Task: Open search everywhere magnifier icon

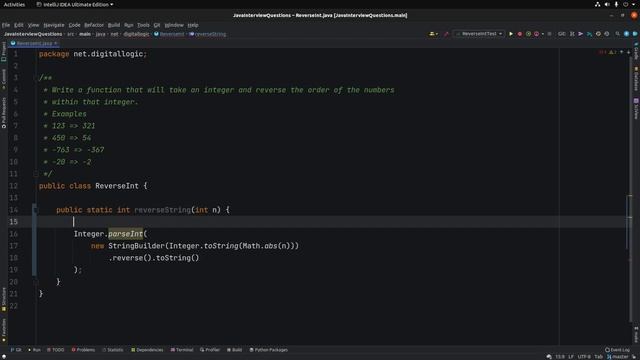Action: [618, 34]
